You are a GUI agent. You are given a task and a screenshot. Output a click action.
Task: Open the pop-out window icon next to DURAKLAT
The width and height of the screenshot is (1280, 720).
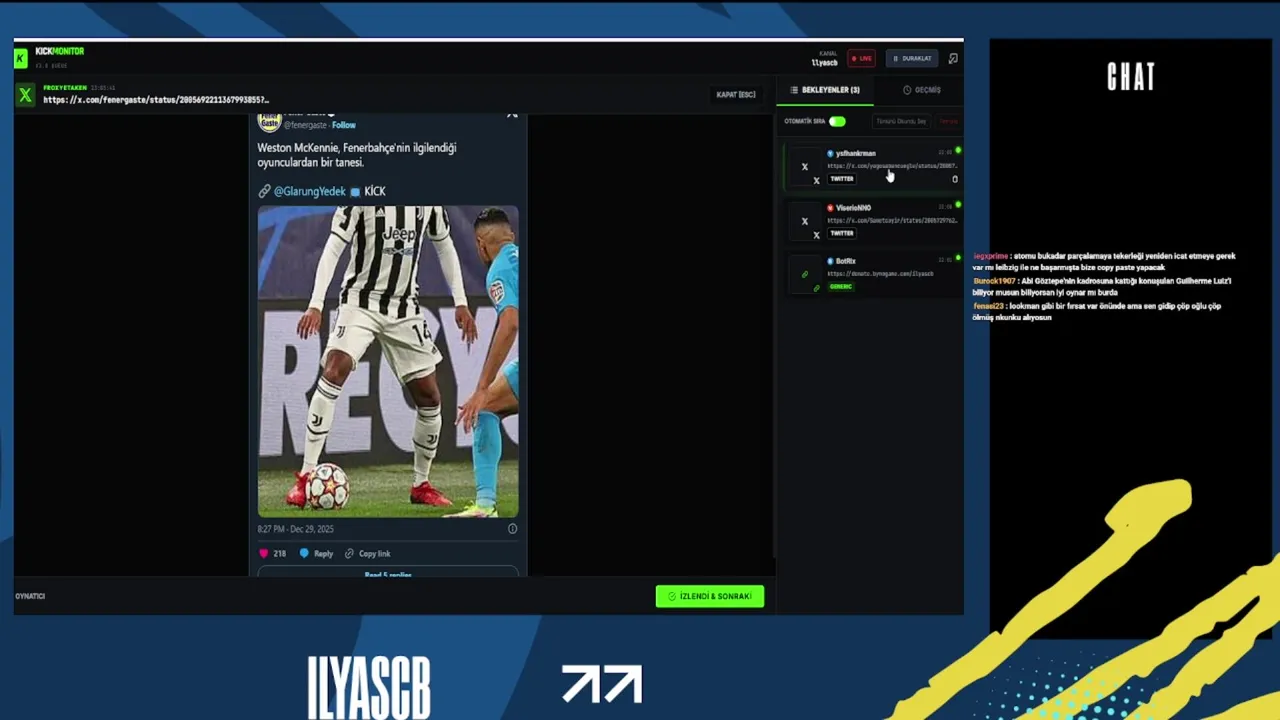point(953,58)
